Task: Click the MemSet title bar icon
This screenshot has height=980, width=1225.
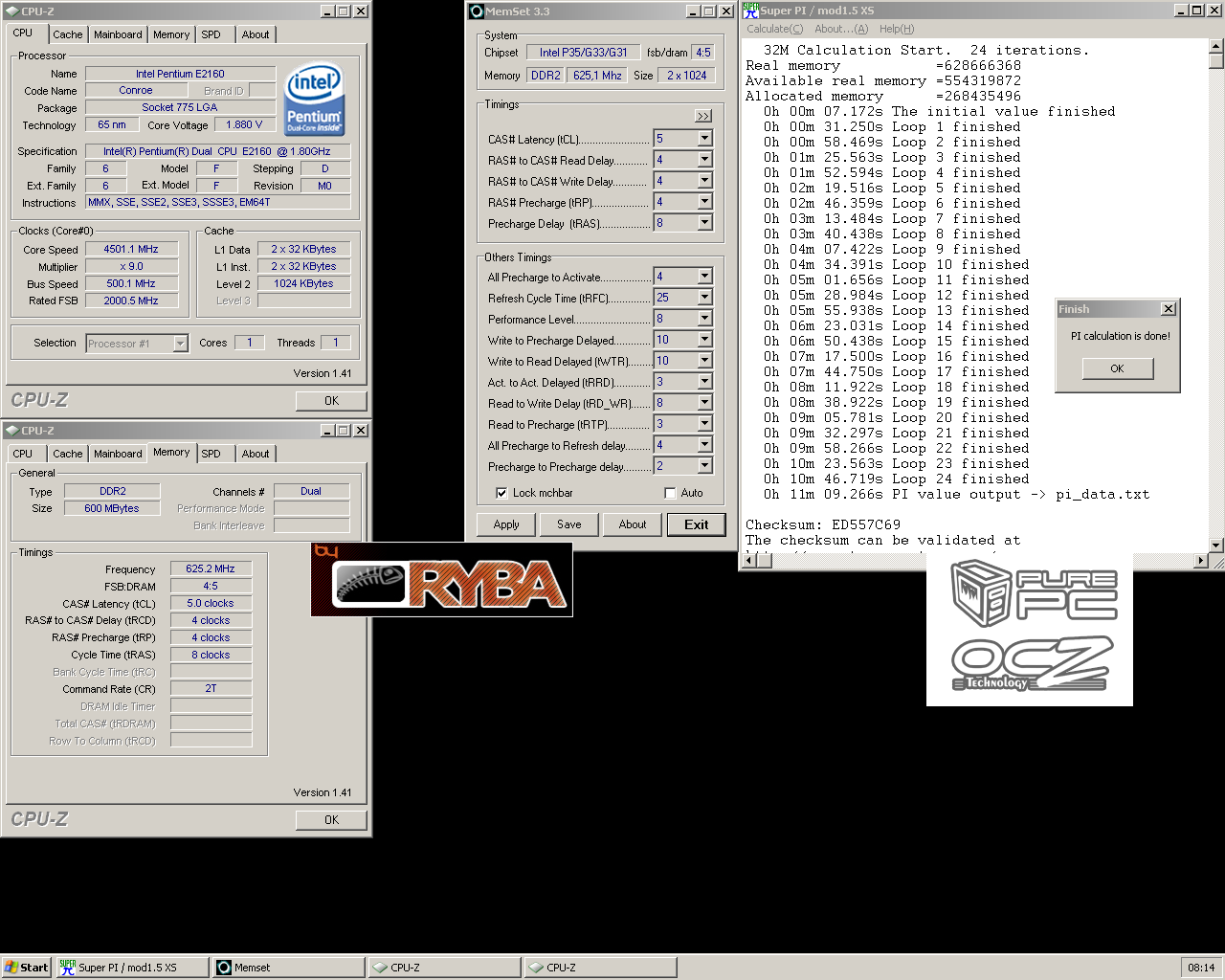Action: (476, 11)
